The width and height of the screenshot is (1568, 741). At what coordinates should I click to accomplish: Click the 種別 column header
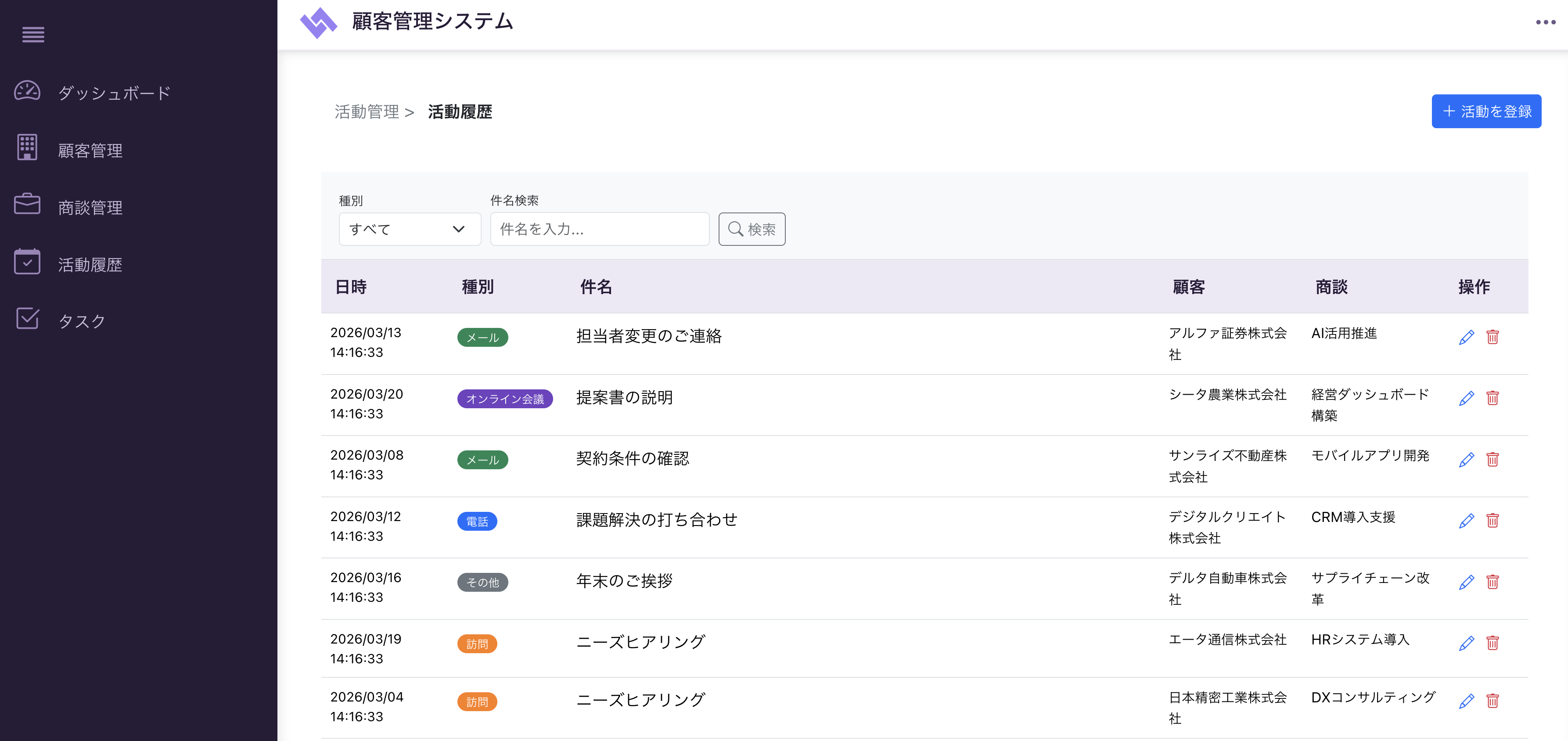click(x=478, y=287)
